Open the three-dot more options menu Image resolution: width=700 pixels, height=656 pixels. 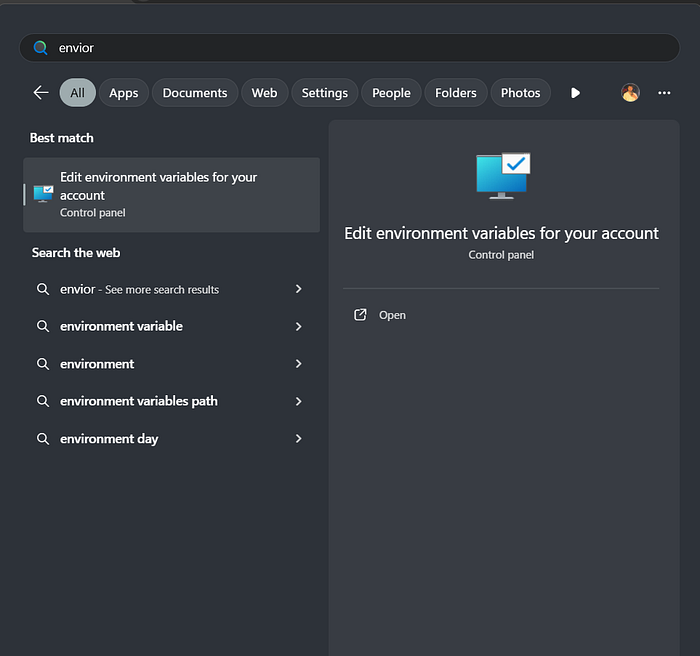click(664, 93)
